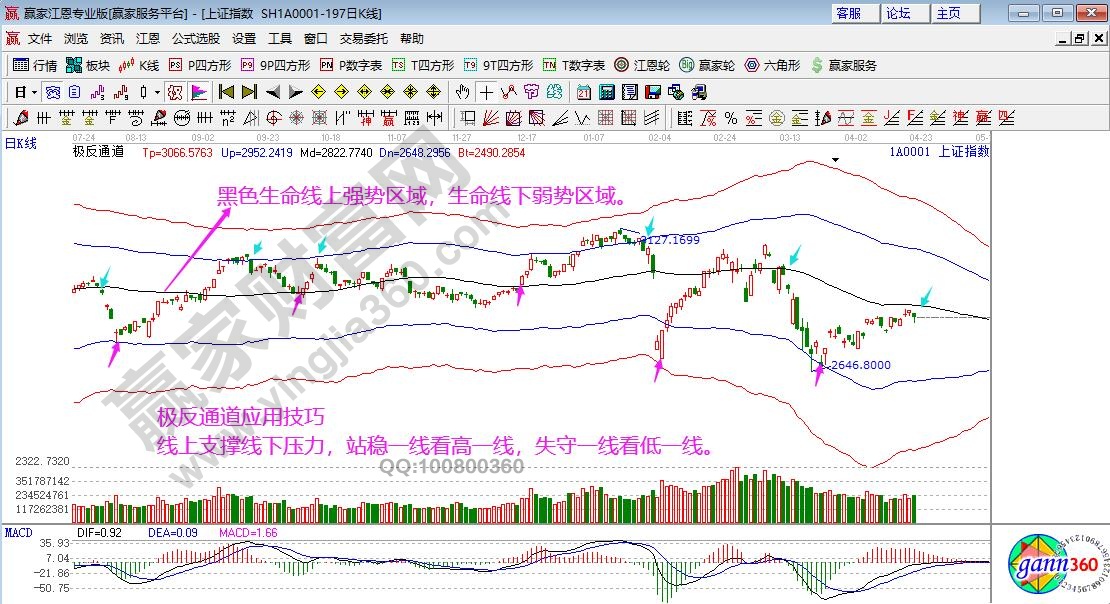The width and height of the screenshot is (1110, 604).
Task: Click the calculator icon in toolbar
Action: (606, 92)
